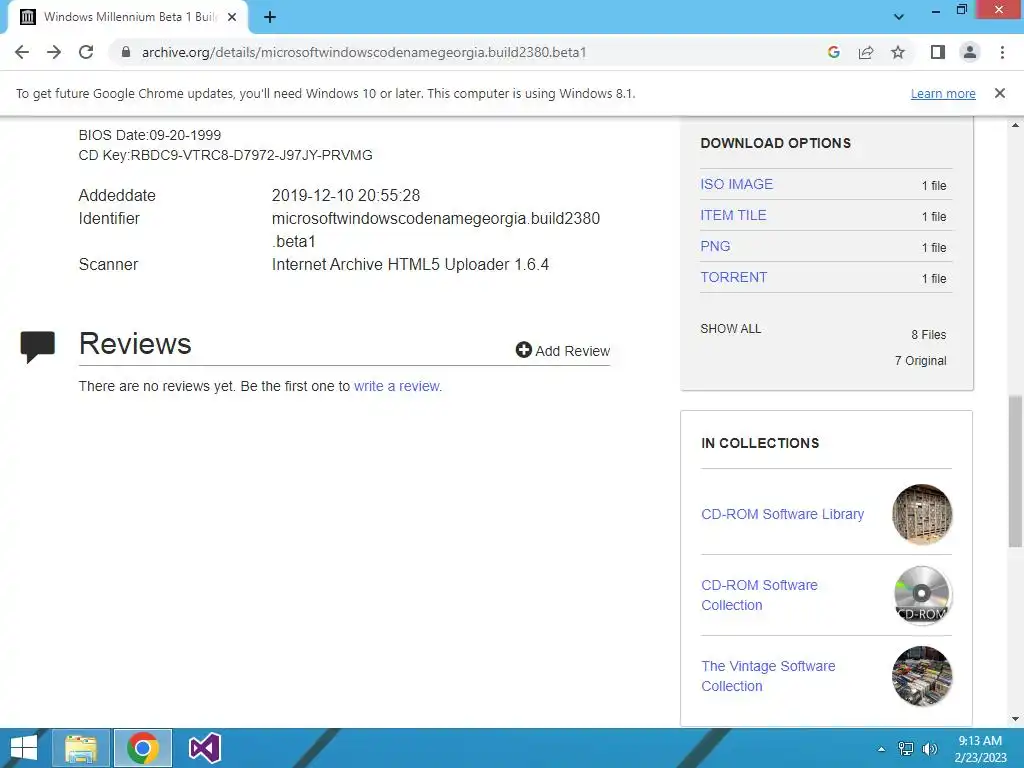Open a new browser tab
The width and height of the screenshot is (1024, 768).
point(270,17)
